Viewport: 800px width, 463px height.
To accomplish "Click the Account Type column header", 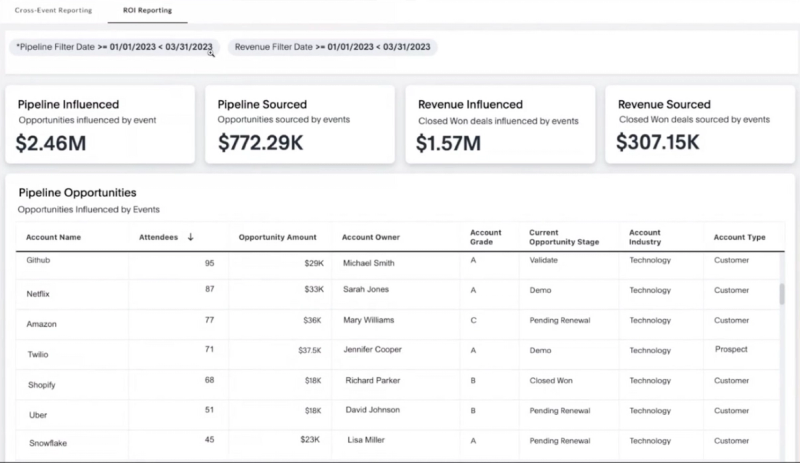I will [x=739, y=238].
